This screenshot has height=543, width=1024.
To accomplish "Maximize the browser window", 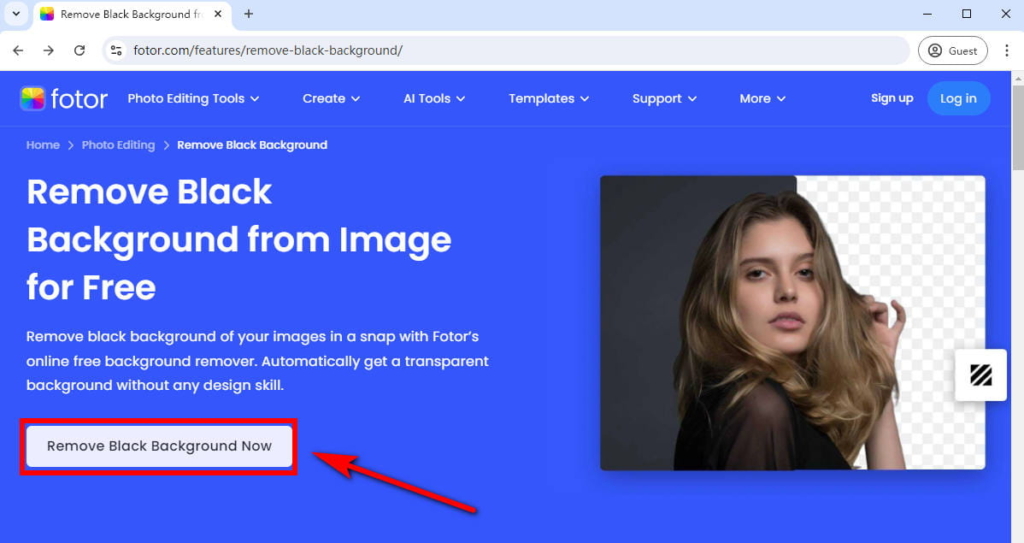I will tap(967, 14).
